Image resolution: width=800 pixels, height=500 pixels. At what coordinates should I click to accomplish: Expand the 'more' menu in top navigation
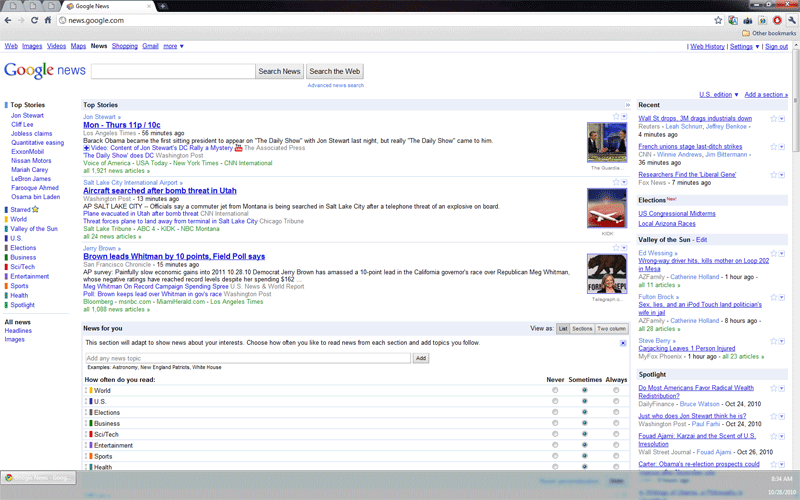[x=174, y=46]
